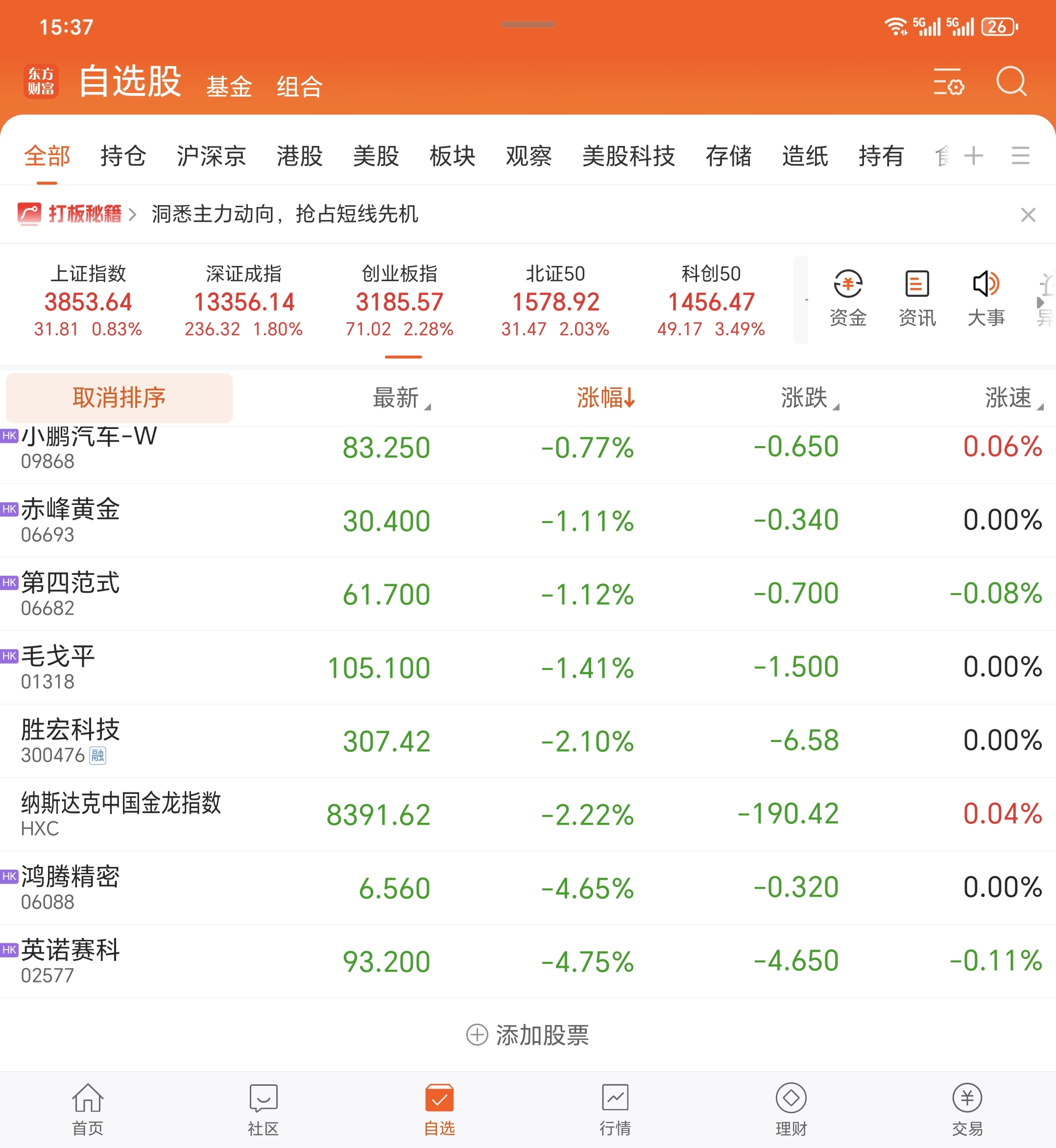Open 纳斯达克中国金龙指数 HXC row
The width and height of the screenshot is (1056, 1148).
point(528,814)
